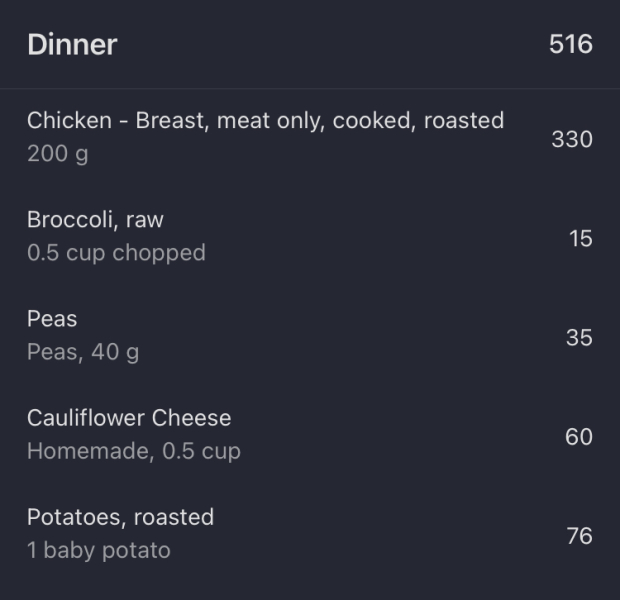Click the 'Peas, 40 g' serving text
620x600 pixels.
point(83,352)
